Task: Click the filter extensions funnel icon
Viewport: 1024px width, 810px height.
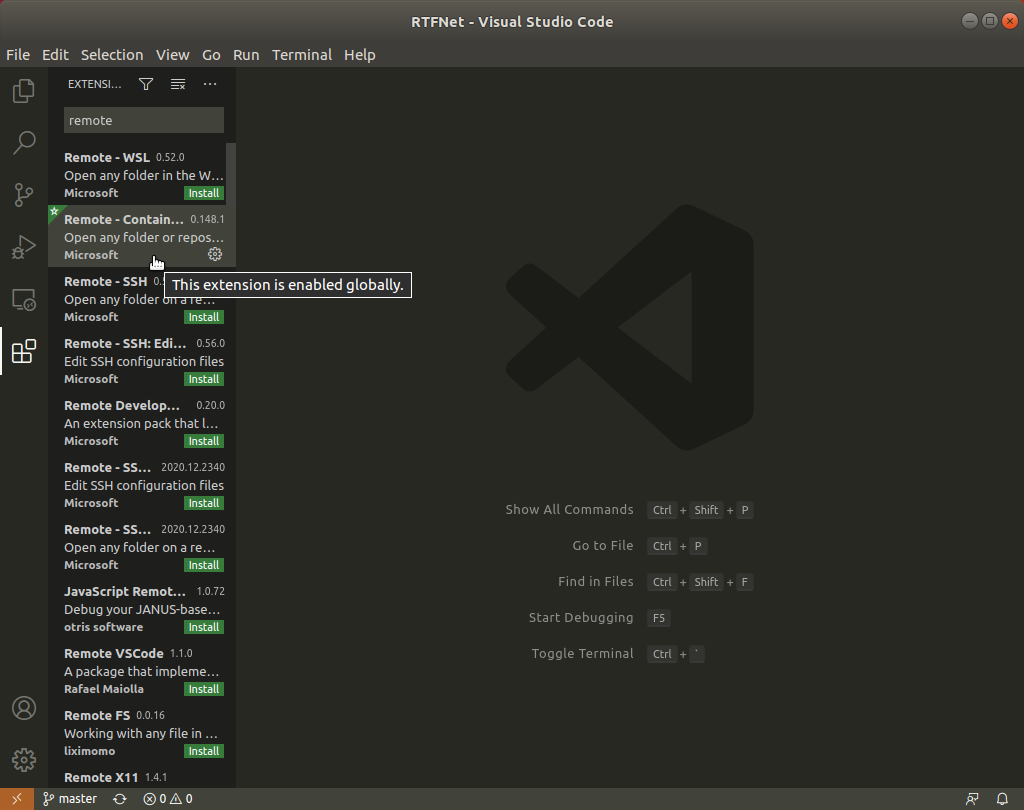Action: 146,84
